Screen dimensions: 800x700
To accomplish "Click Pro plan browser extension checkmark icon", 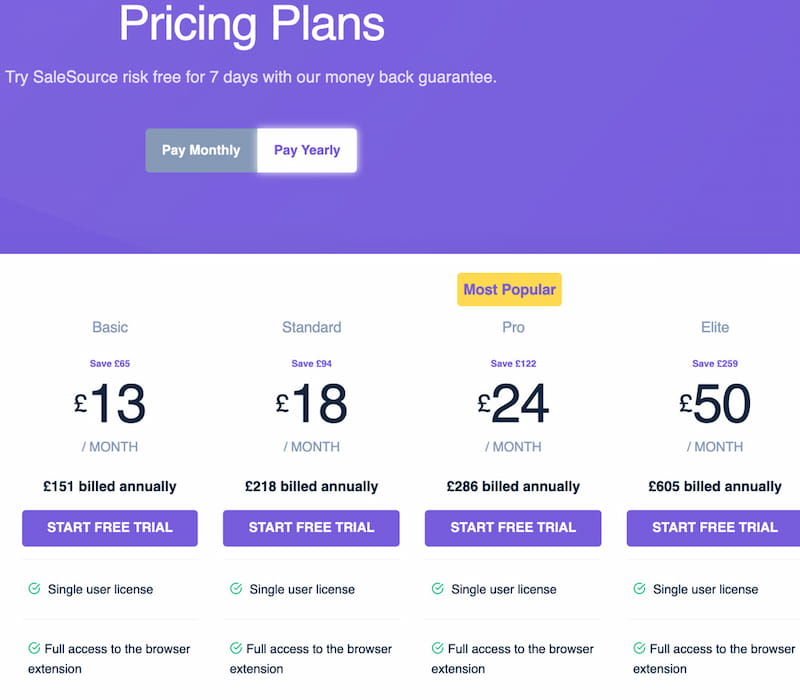I will pos(438,648).
